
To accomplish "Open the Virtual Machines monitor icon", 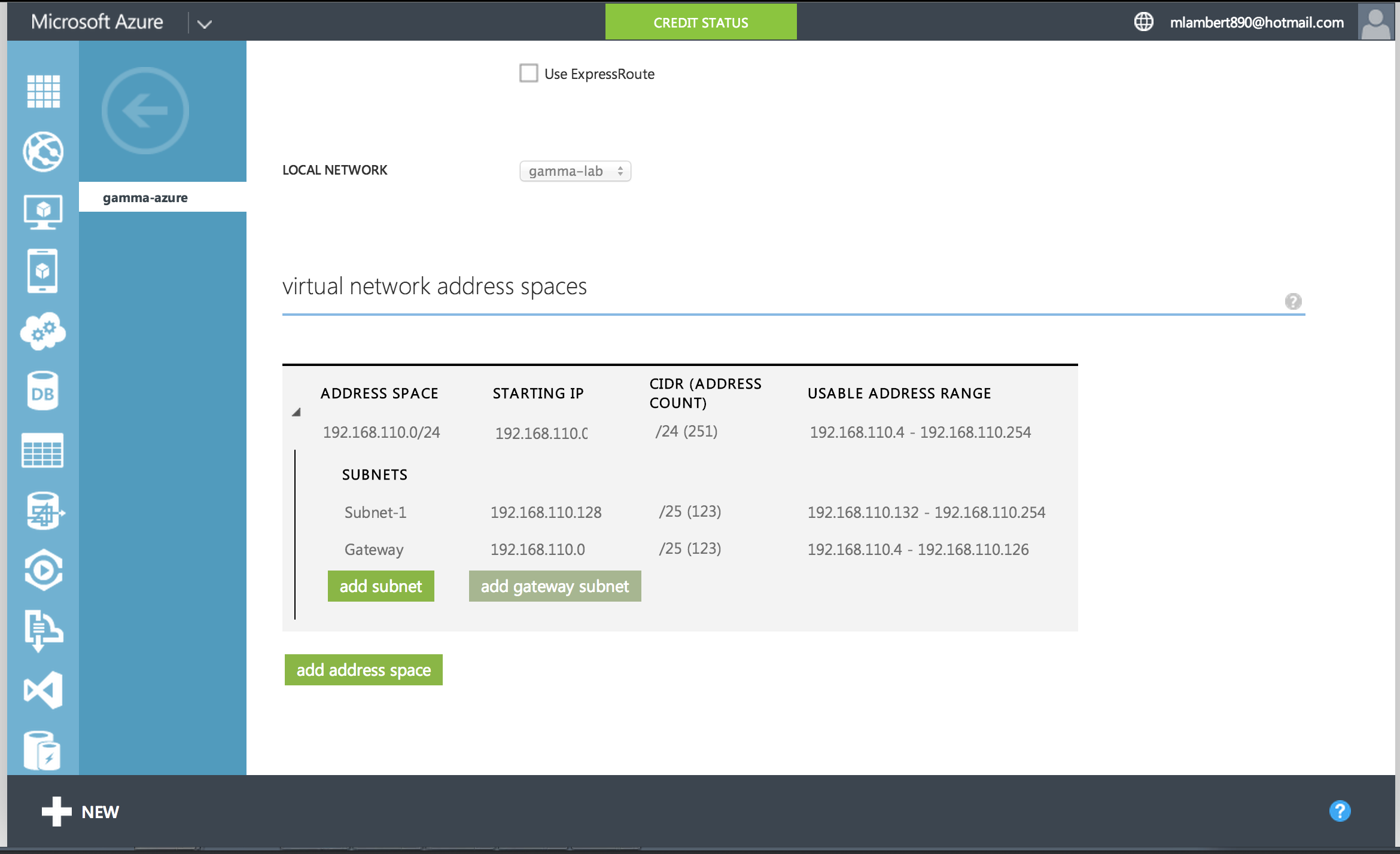I will click(43, 211).
